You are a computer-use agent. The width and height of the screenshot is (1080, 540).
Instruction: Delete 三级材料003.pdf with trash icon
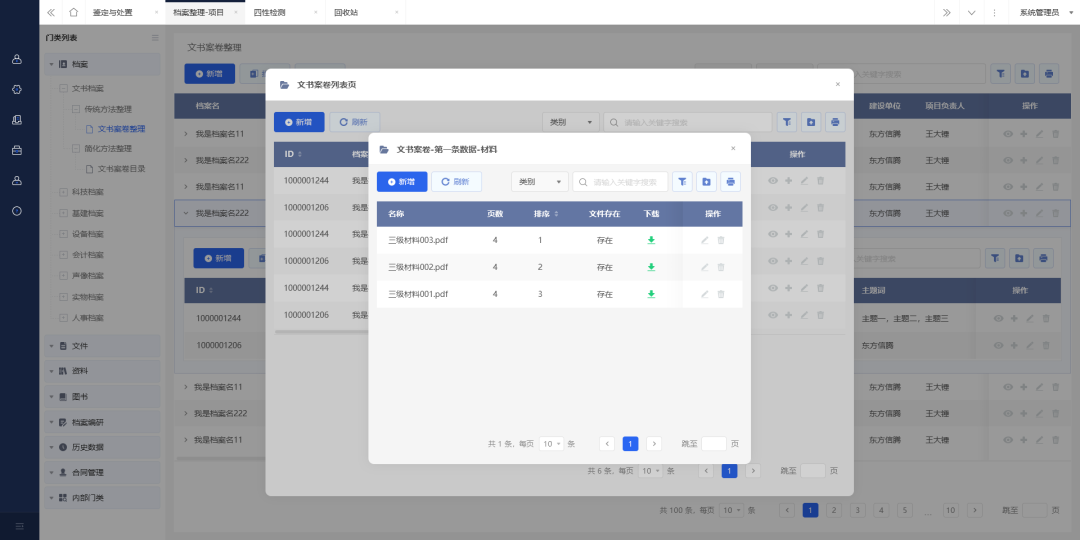721,240
